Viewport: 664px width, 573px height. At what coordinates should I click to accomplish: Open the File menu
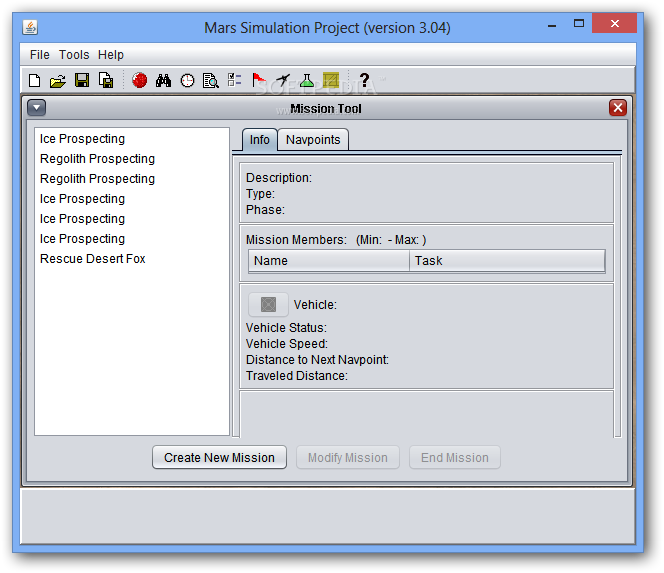[40, 55]
